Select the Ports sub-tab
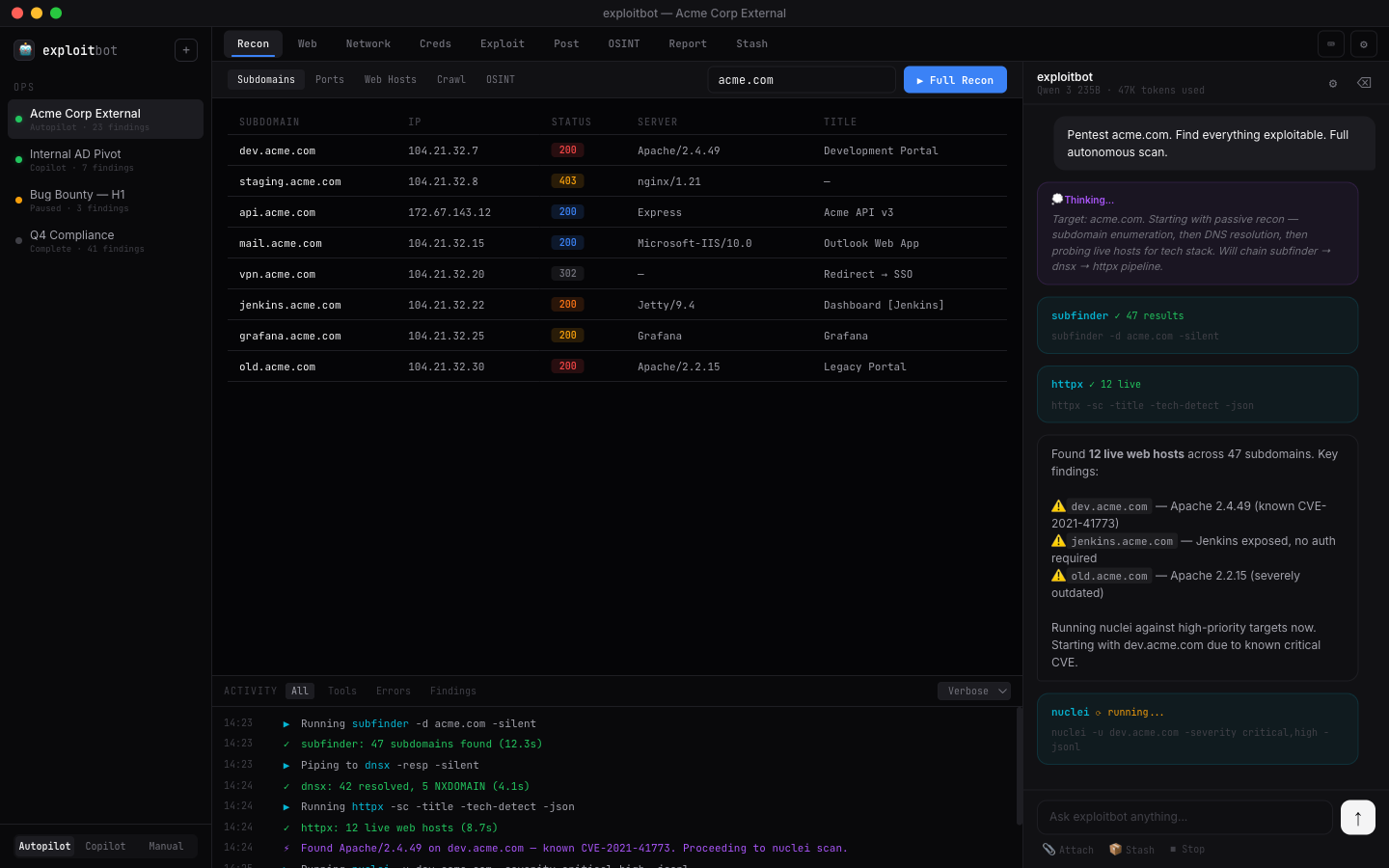Image resolution: width=1389 pixels, height=868 pixels. pyautogui.click(x=330, y=79)
